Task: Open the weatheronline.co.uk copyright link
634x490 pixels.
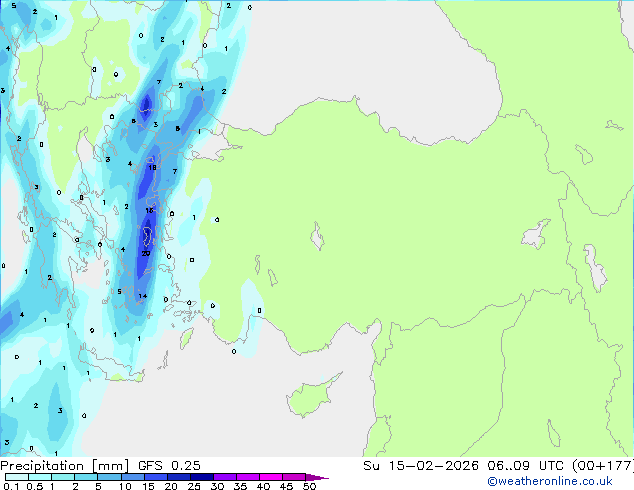Action: 549,481
